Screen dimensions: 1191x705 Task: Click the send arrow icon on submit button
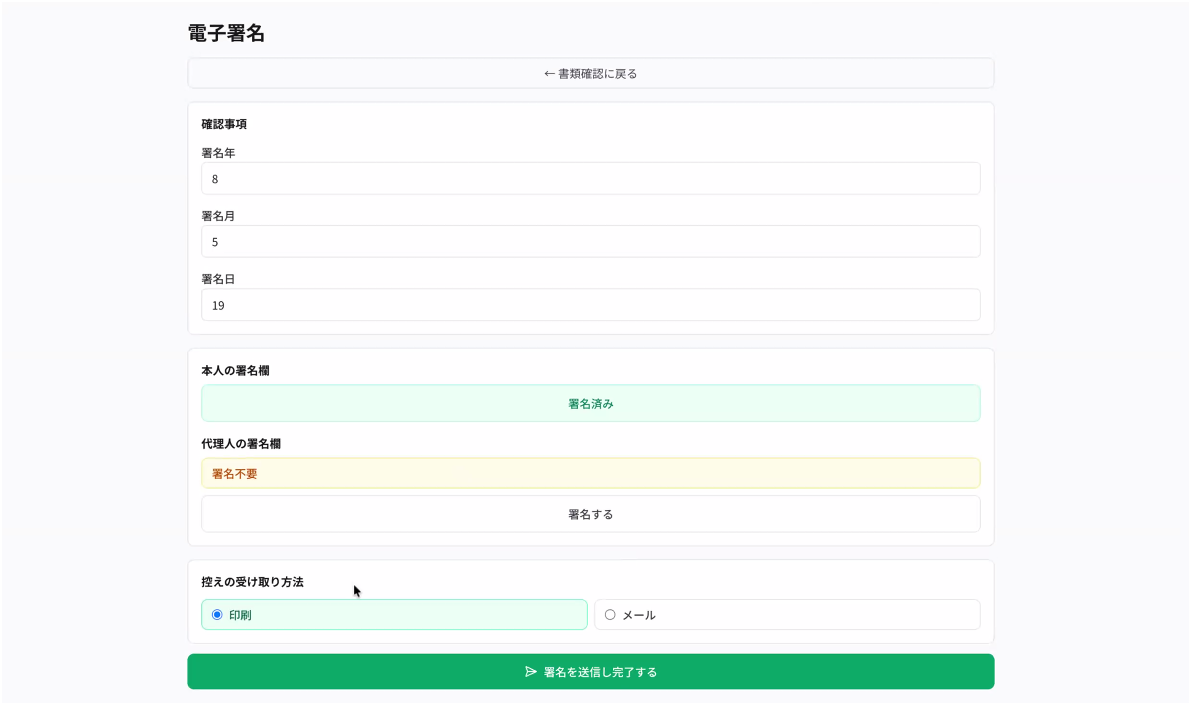[530, 672]
